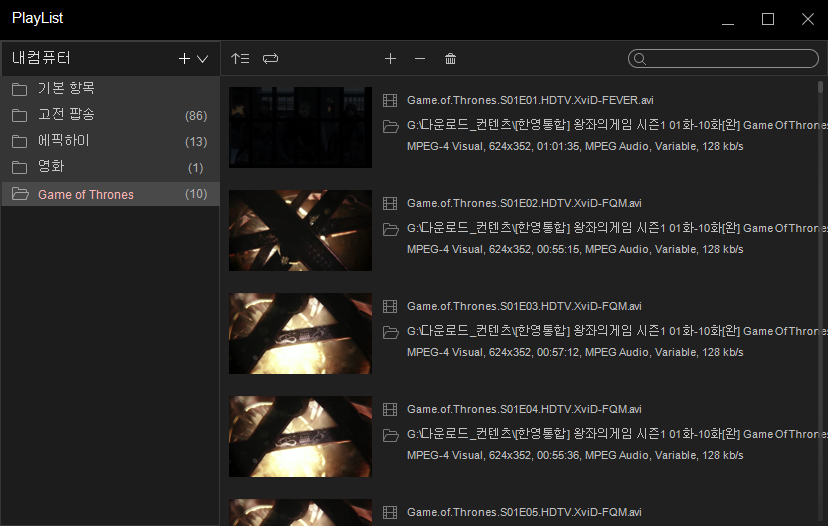Click the 에픽하이 folder icon

pyautogui.click(x=20, y=141)
